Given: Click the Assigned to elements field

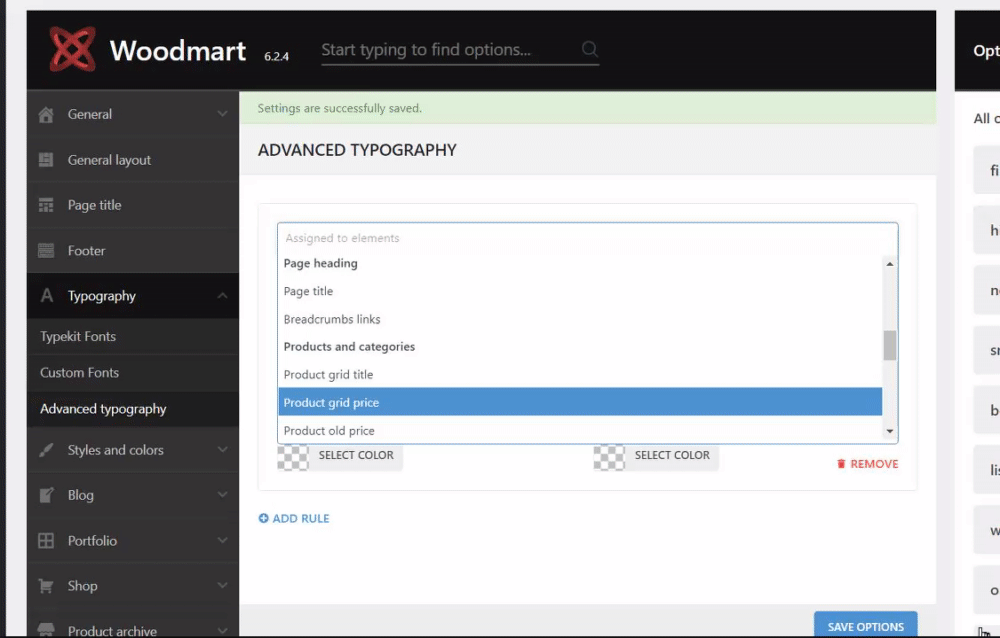Looking at the screenshot, I should 587,238.
